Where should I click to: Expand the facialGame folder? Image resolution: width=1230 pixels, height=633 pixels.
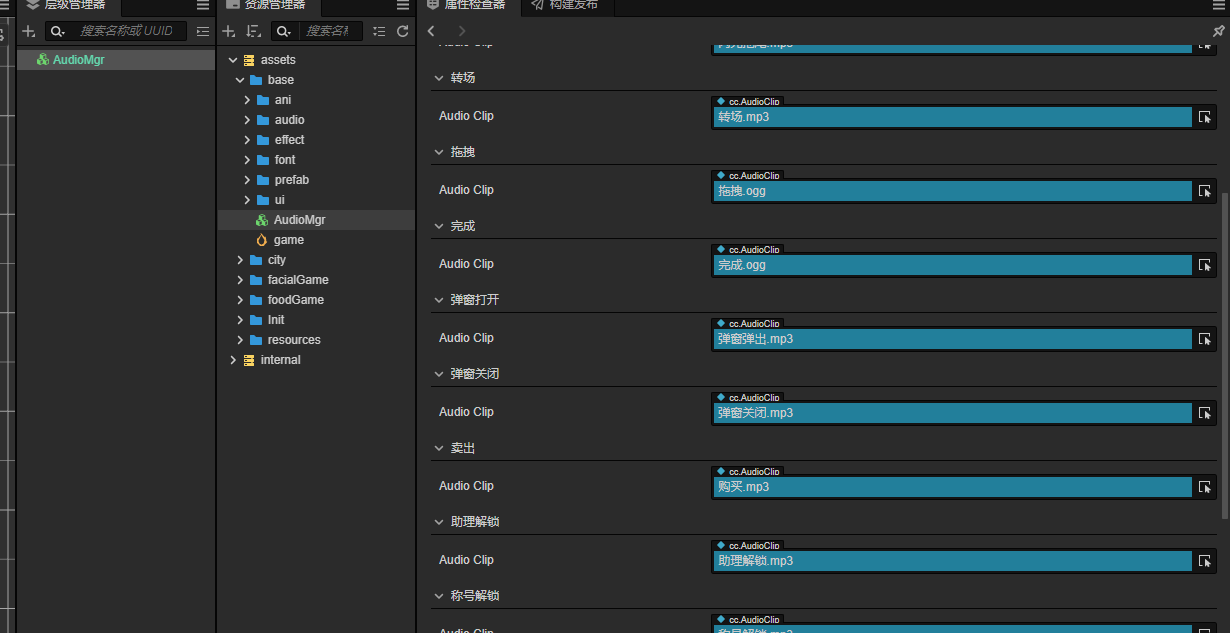240,280
